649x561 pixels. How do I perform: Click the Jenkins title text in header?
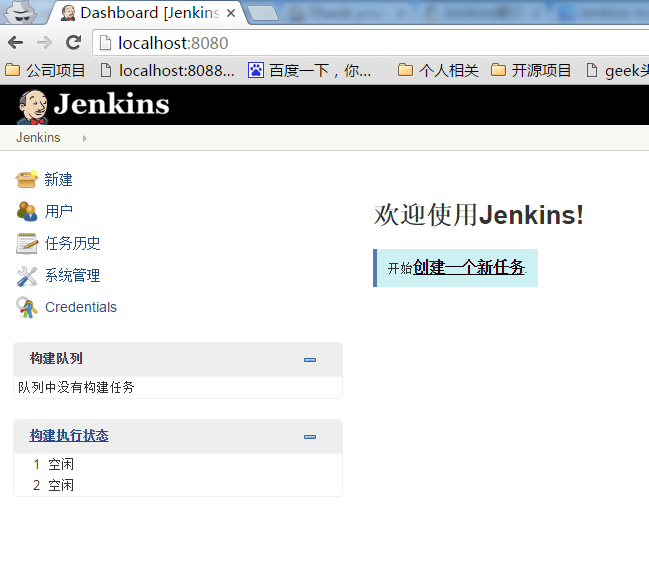click(111, 104)
